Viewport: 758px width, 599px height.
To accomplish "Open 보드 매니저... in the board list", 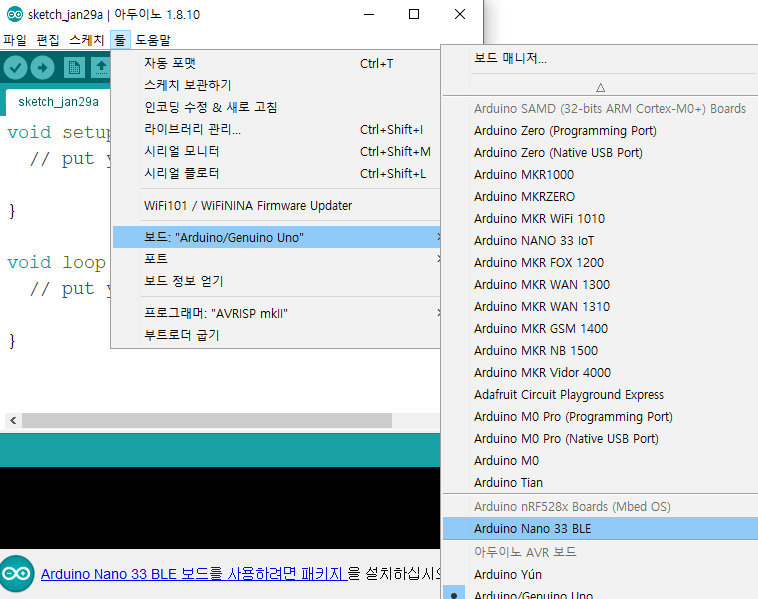I will tap(600, 58).
